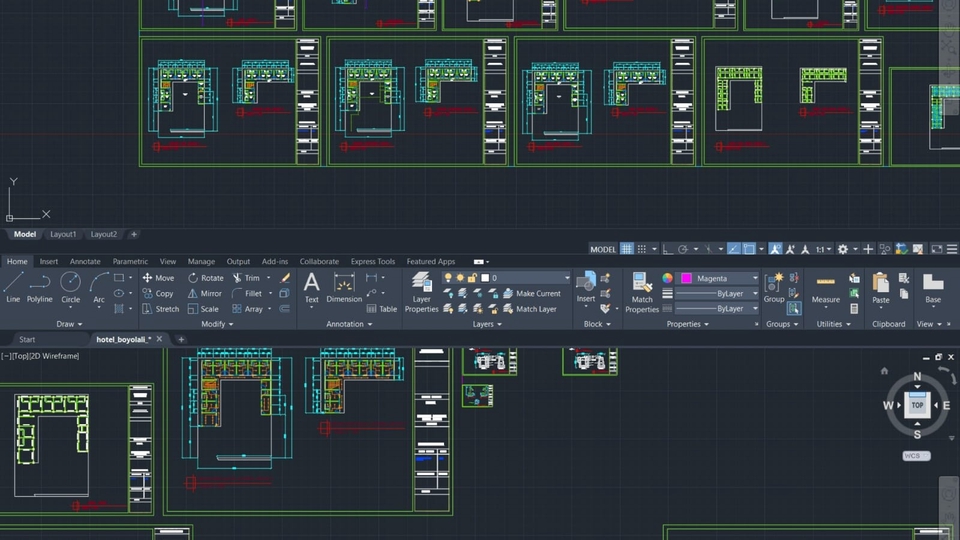Toggle the drawing grid display

coord(627,249)
